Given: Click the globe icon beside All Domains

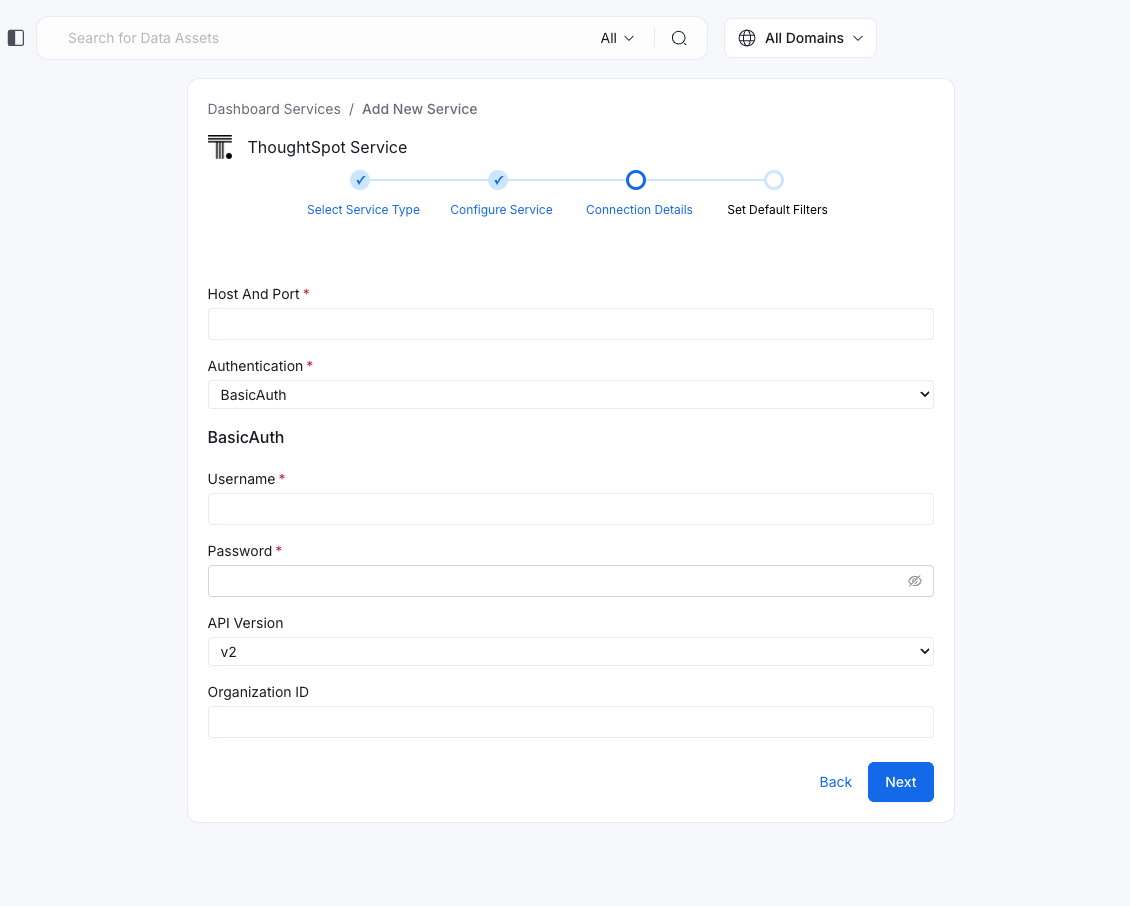Looking at the screenshot, I should 746,37.
